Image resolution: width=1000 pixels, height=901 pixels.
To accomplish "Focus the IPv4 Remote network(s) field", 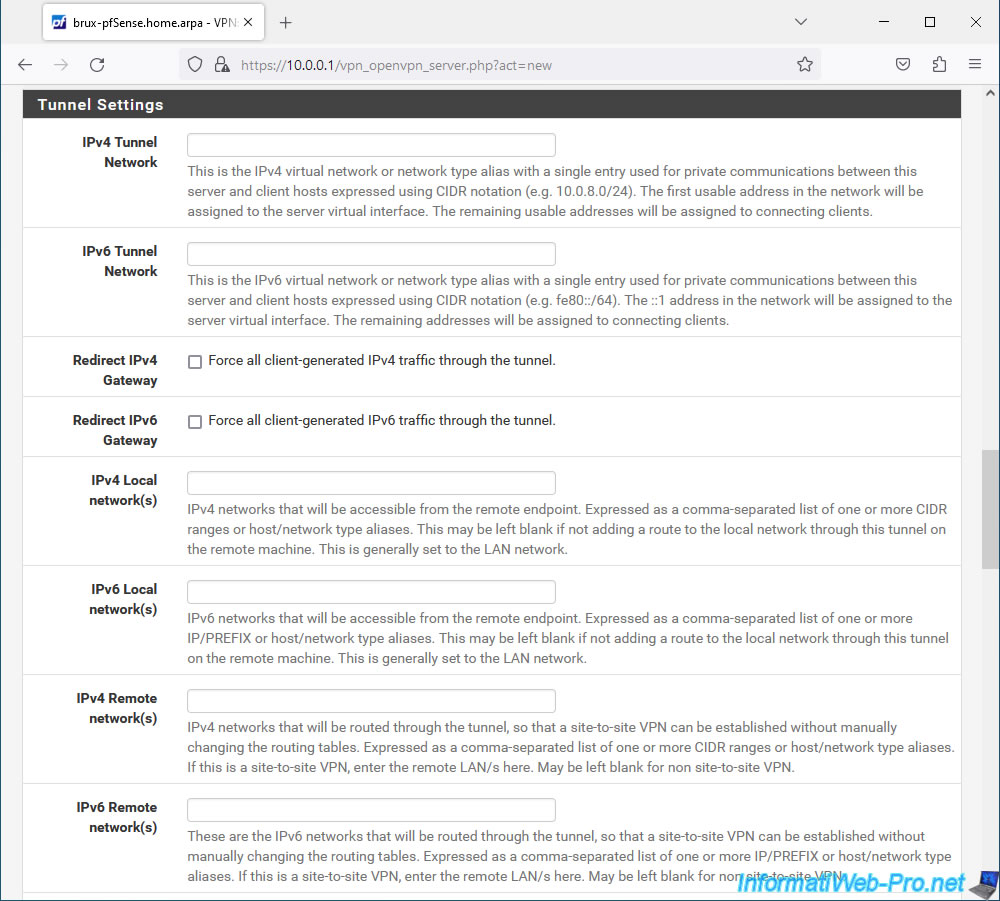I will [x=371, y=701].
